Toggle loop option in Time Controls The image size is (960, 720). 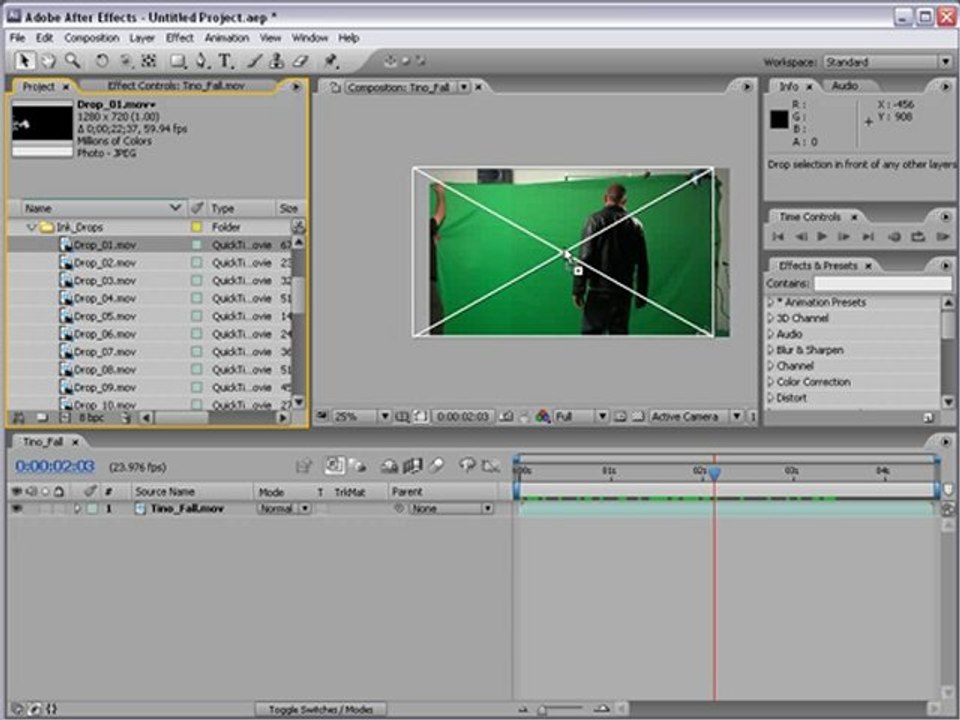pyautogui.click(x=918, y=236)
